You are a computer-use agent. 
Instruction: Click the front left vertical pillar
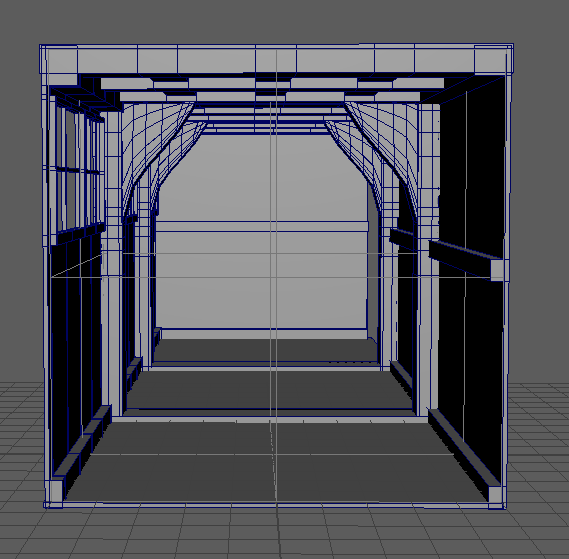point(112,261)
